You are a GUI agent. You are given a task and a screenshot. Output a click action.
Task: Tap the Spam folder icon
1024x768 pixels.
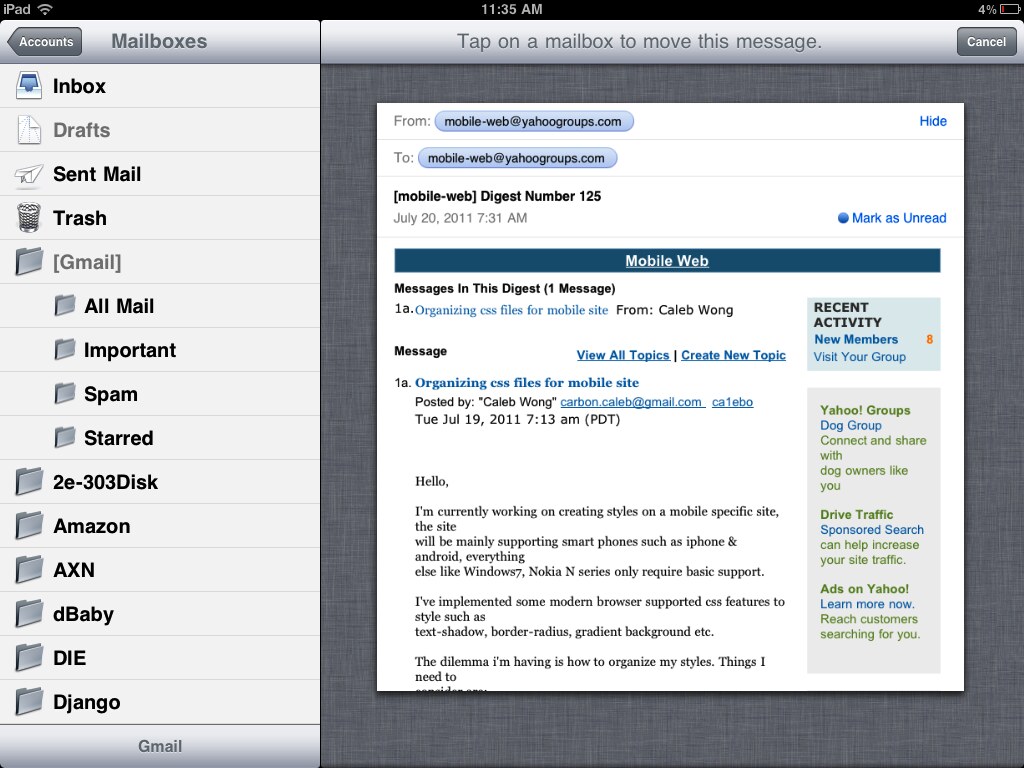tap(64, 393)
